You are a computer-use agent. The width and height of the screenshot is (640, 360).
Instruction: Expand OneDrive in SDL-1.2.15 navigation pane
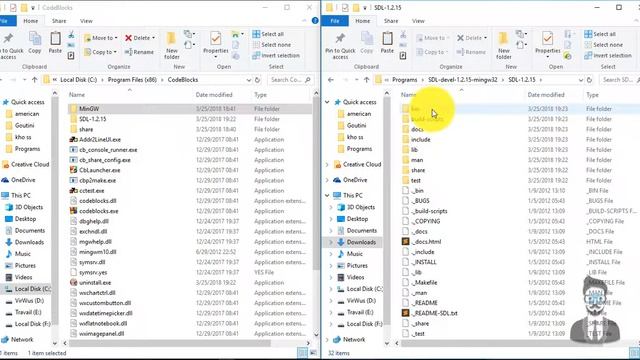tap(327, 180)
